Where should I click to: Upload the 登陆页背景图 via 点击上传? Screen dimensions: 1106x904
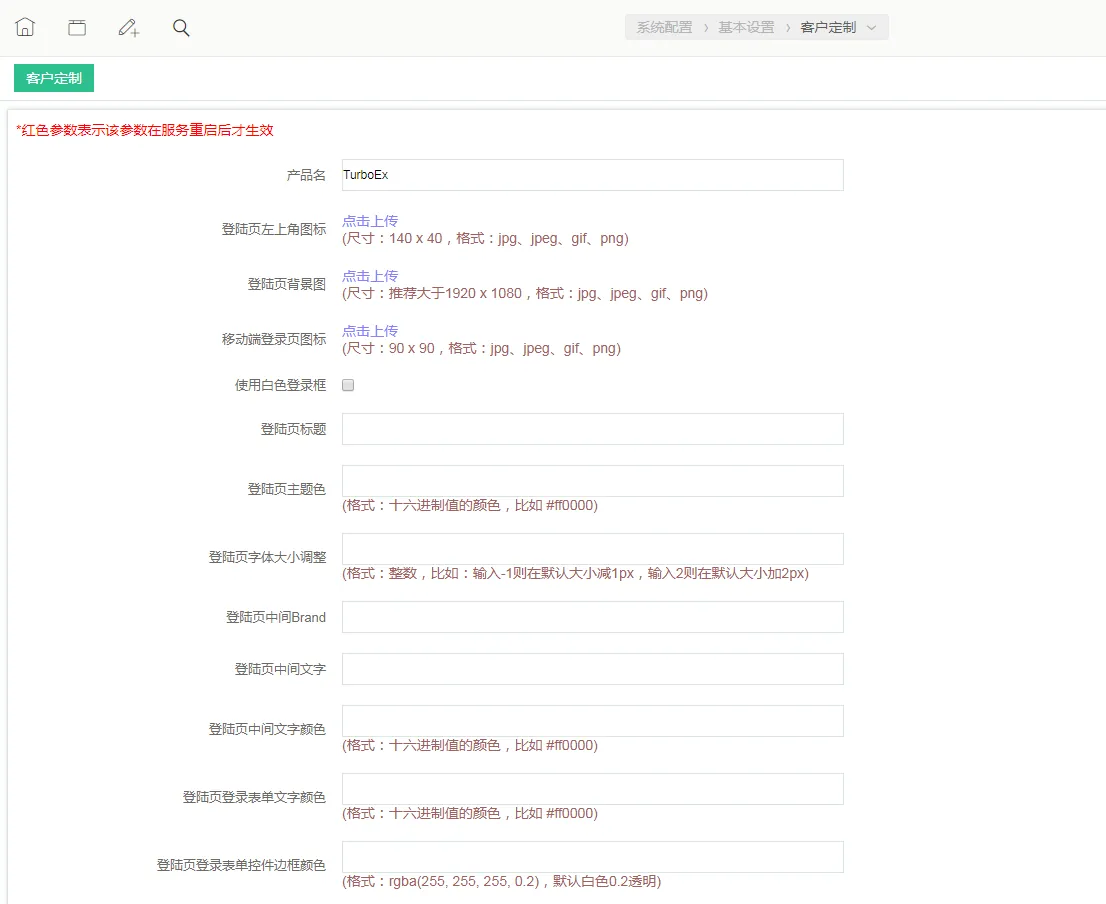pyautogui.click(x=370, y=276)
